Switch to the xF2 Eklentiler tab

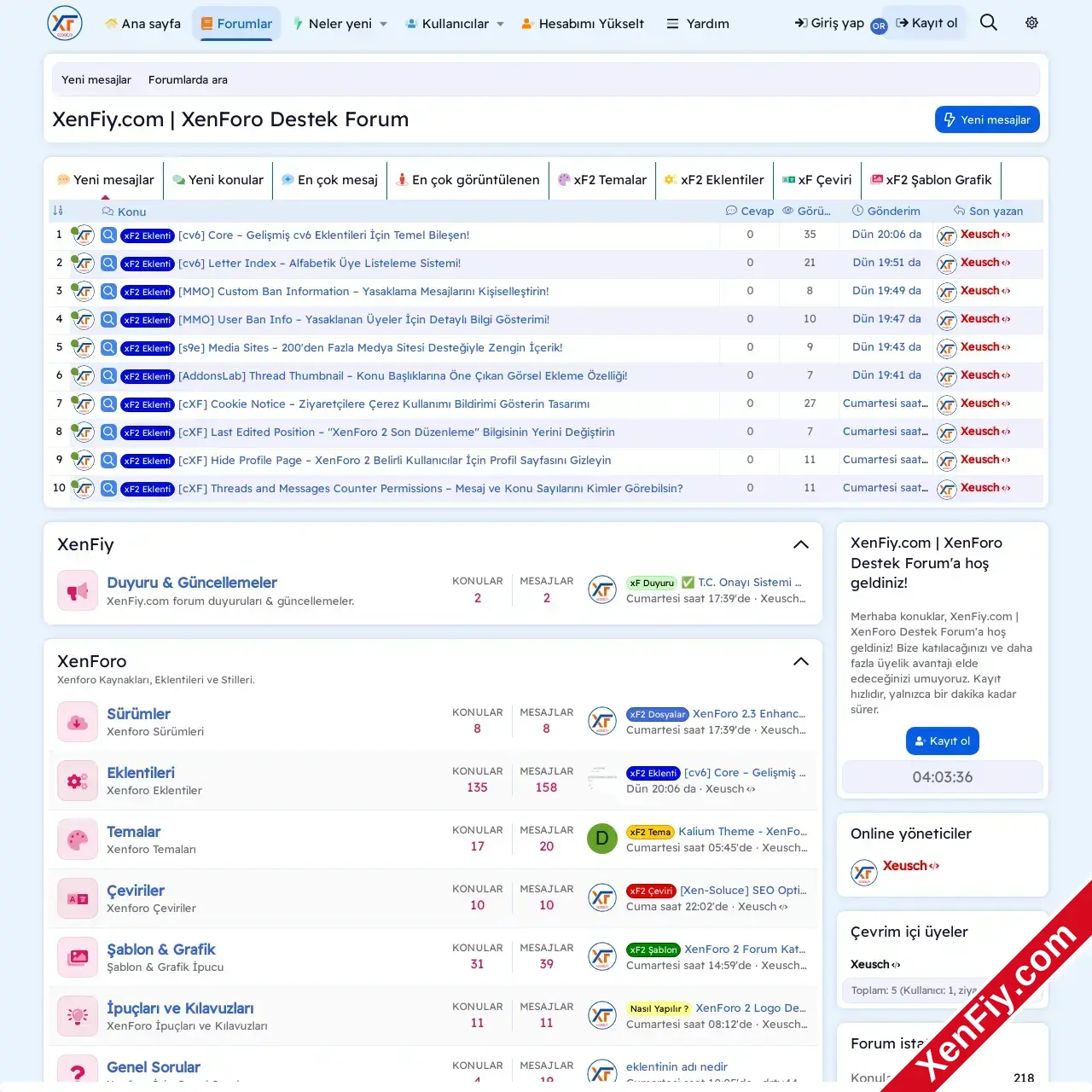pyautogui.click(x=714, y=180)
